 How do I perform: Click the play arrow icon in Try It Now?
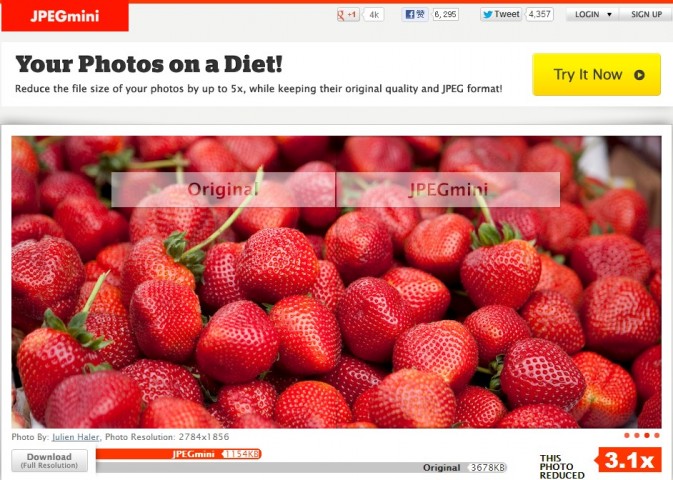639,75
